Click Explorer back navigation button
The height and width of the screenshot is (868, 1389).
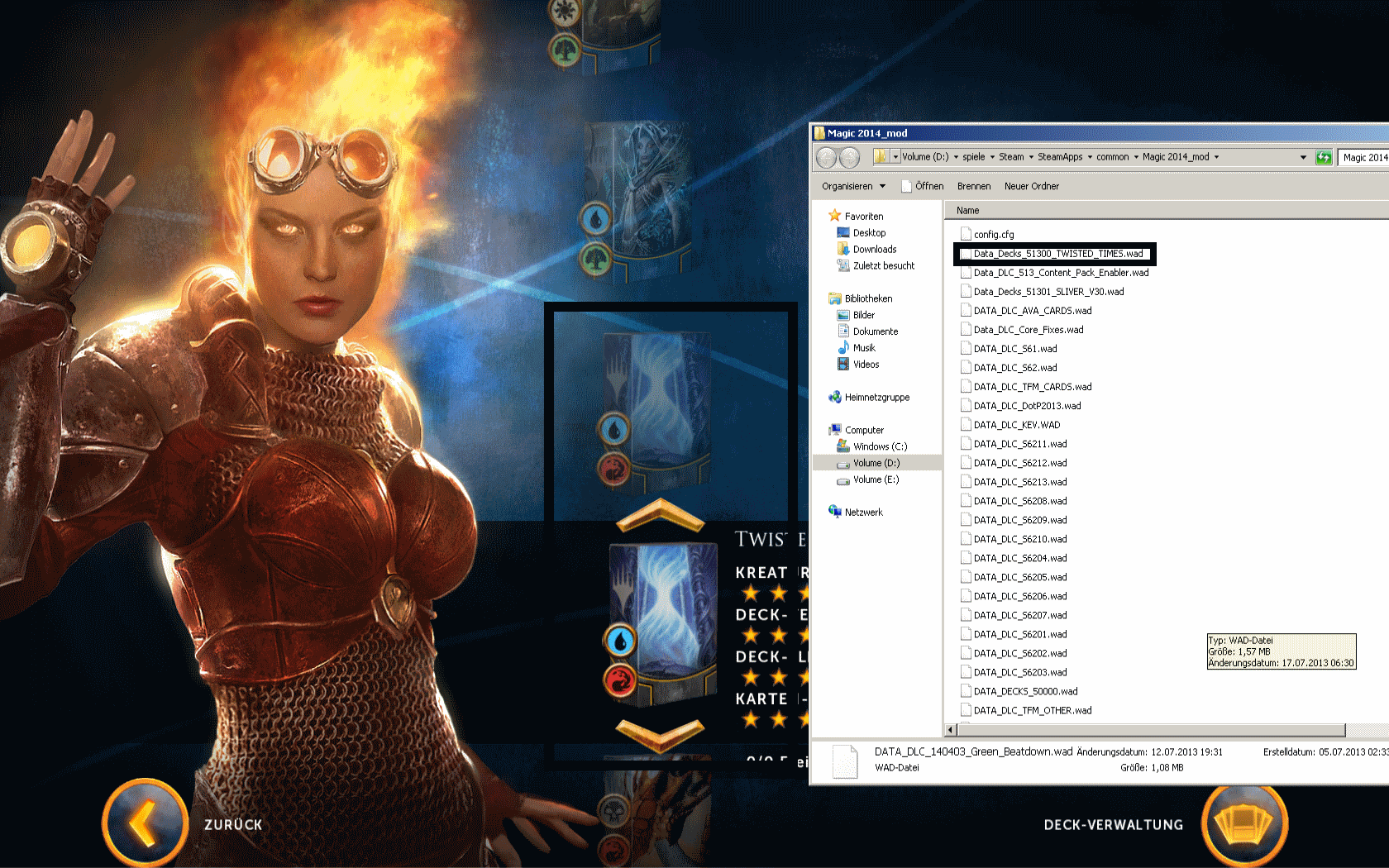826,157
